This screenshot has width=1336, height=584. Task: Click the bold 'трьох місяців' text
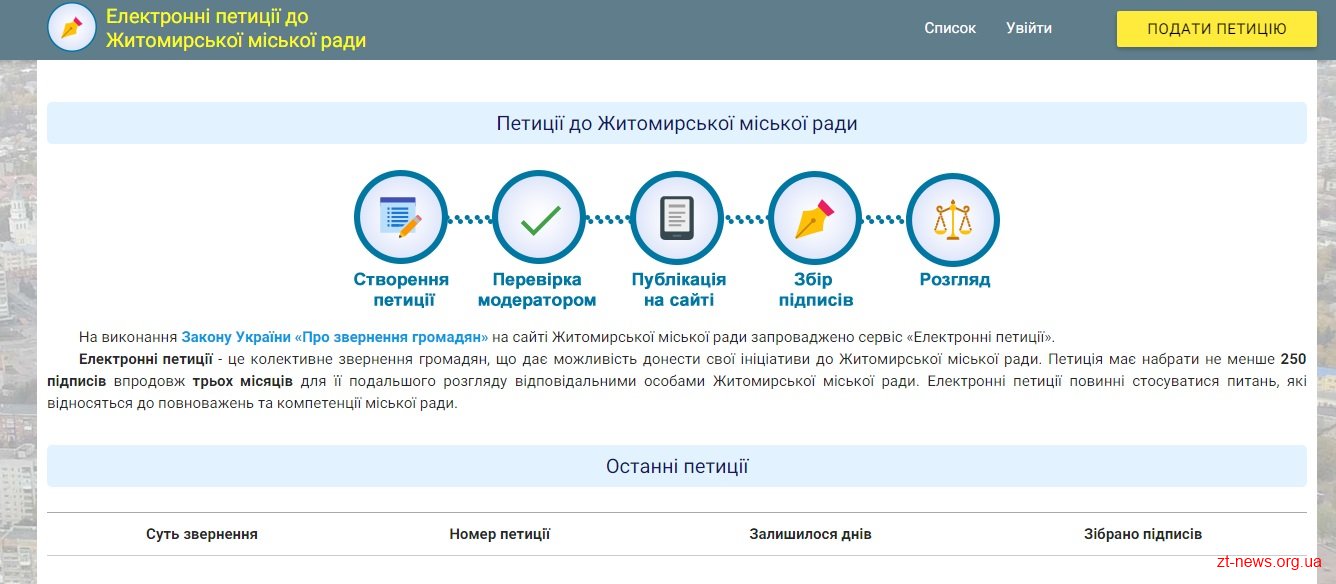[x=243, y=381]
